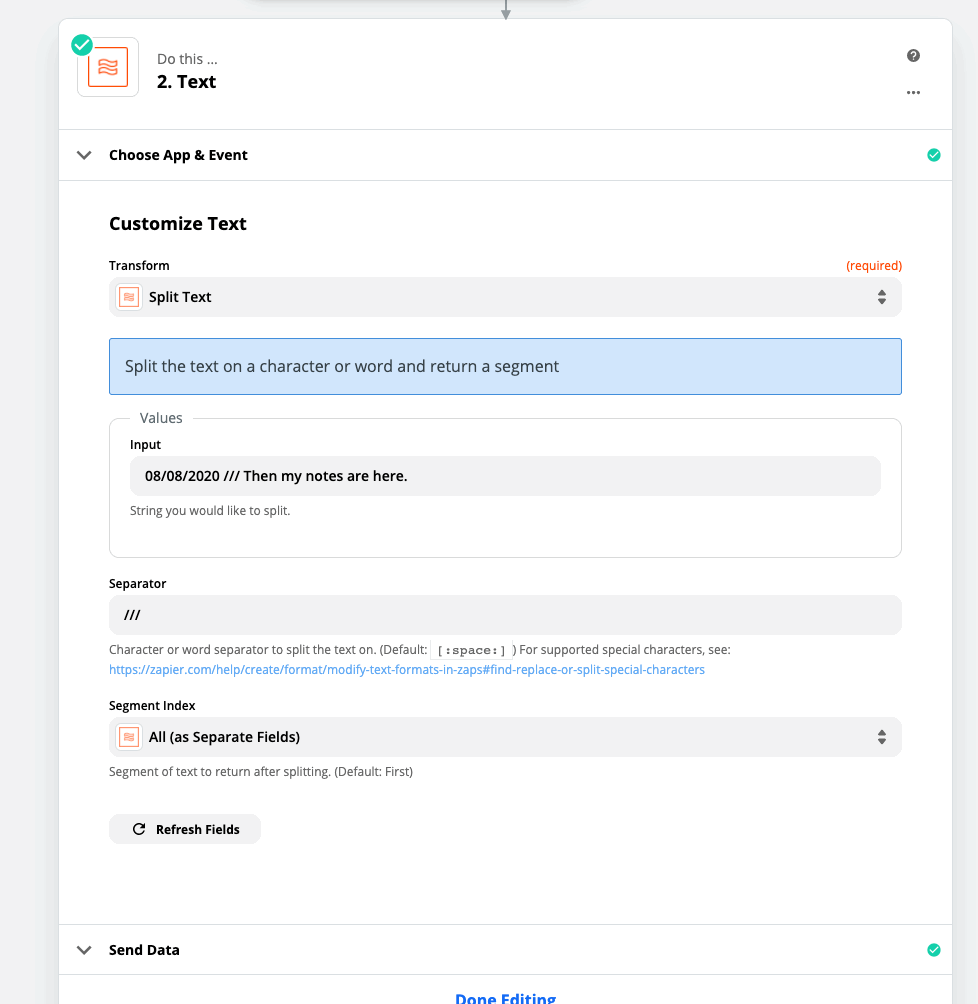Click the Send Data section header
Screen dimensions: 978x1004
coord(505,950)
